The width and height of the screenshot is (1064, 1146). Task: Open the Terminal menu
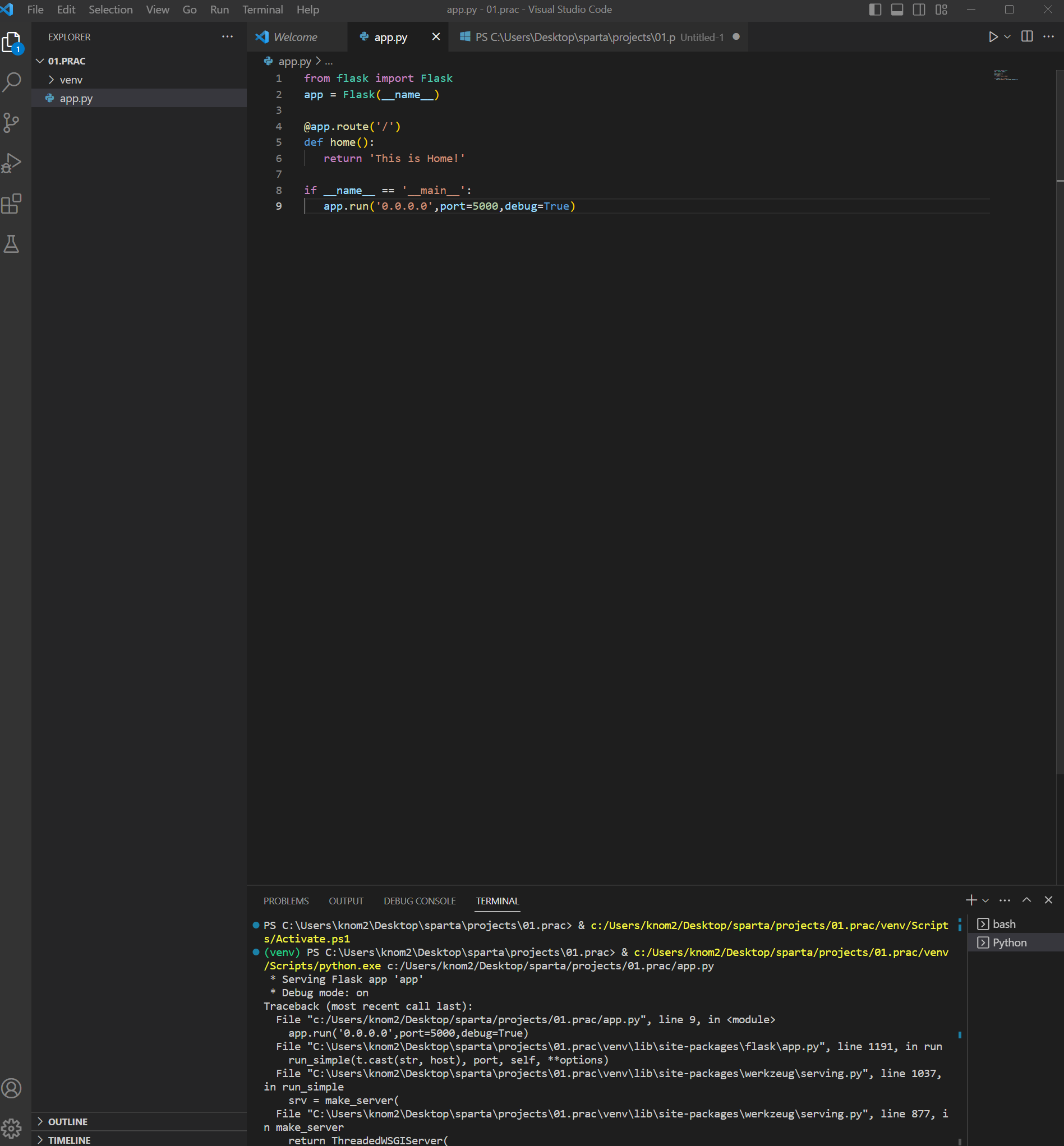pyautogui.click(x=262, y=10)
